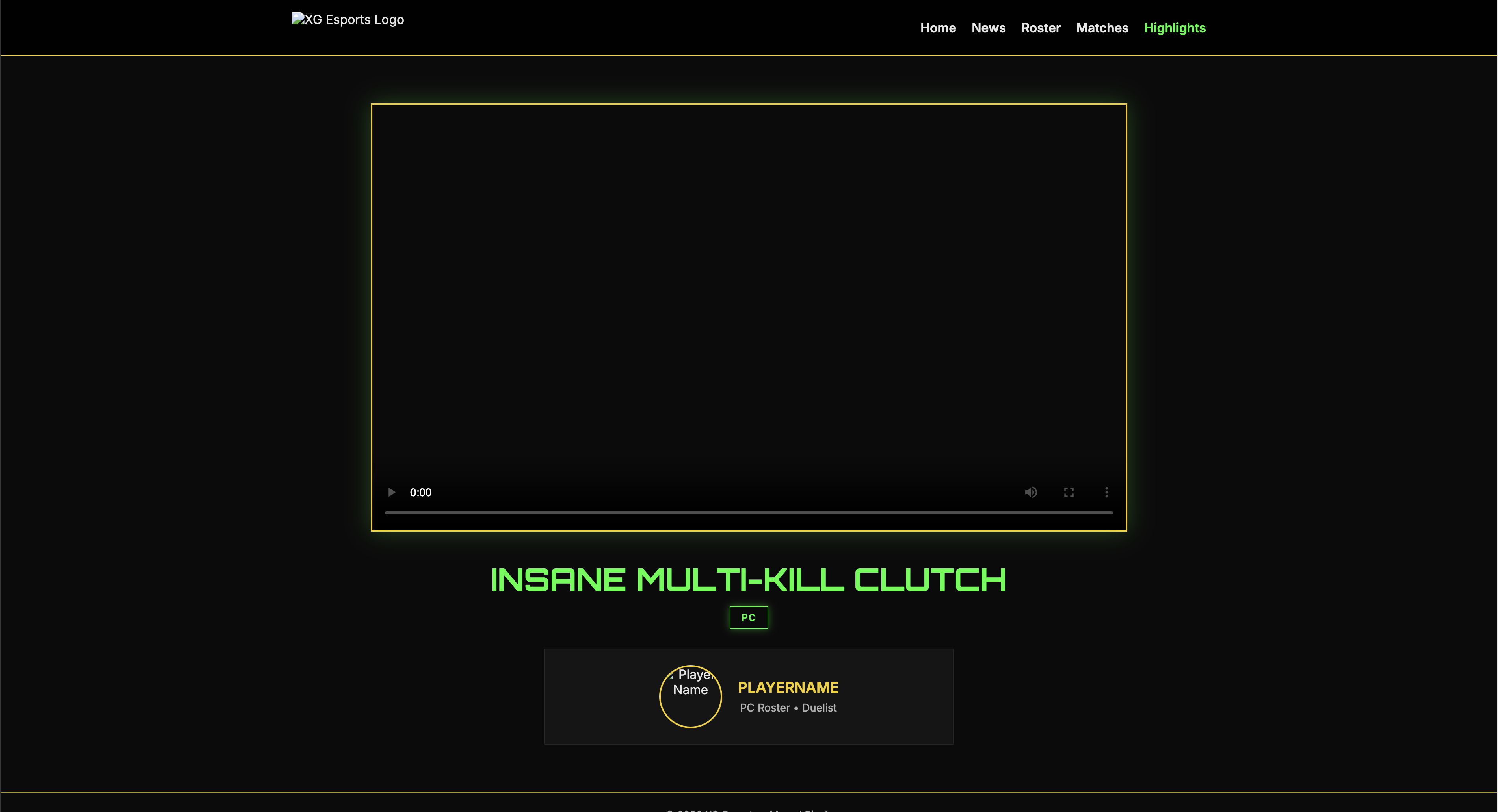The height and width of the screenshot is (812, 1498).
Task: Seek using the video progress bar
Action: (x=749, y=512)
